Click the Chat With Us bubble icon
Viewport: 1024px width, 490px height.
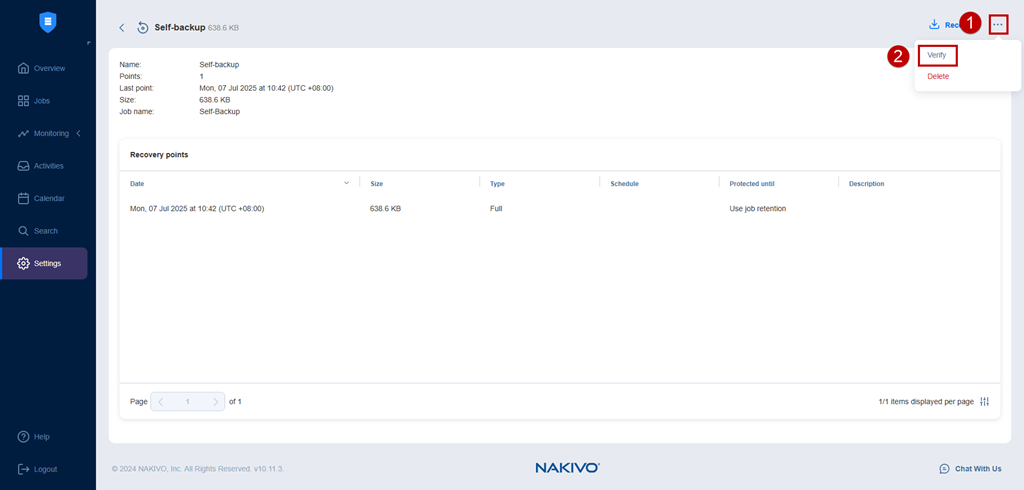pos(944,468)
